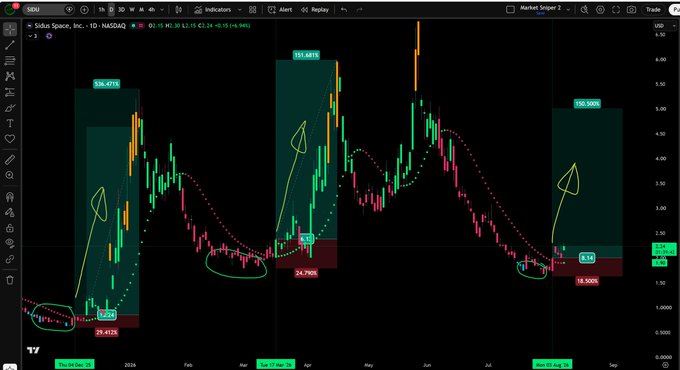Open the quick search icon
The height and width of the screenshot is (370, 680).
pyautogui.click(x=585, y=9)
